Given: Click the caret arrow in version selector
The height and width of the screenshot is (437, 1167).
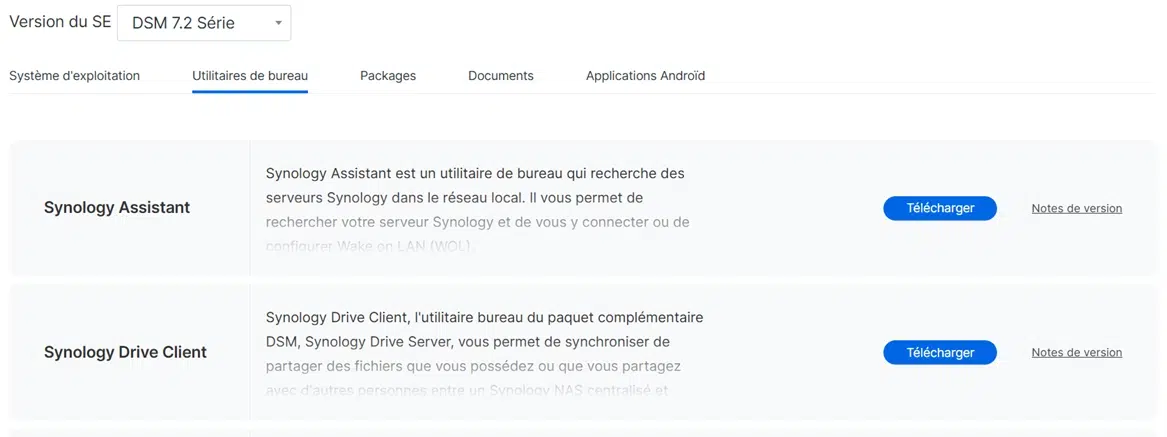Looking at the screenshot, I should tap(278, 23).
